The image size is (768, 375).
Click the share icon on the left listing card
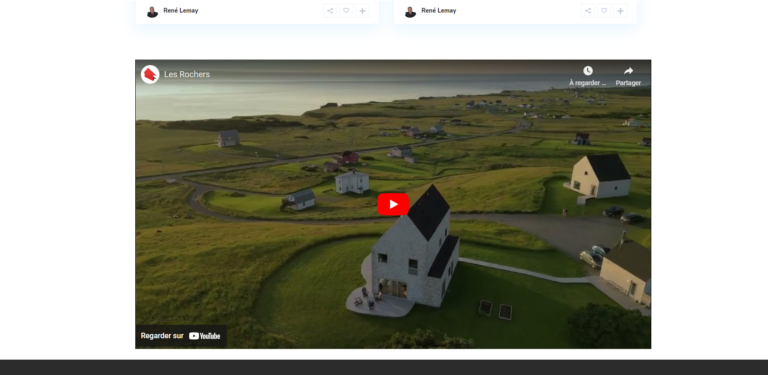[x=330, y=11]
